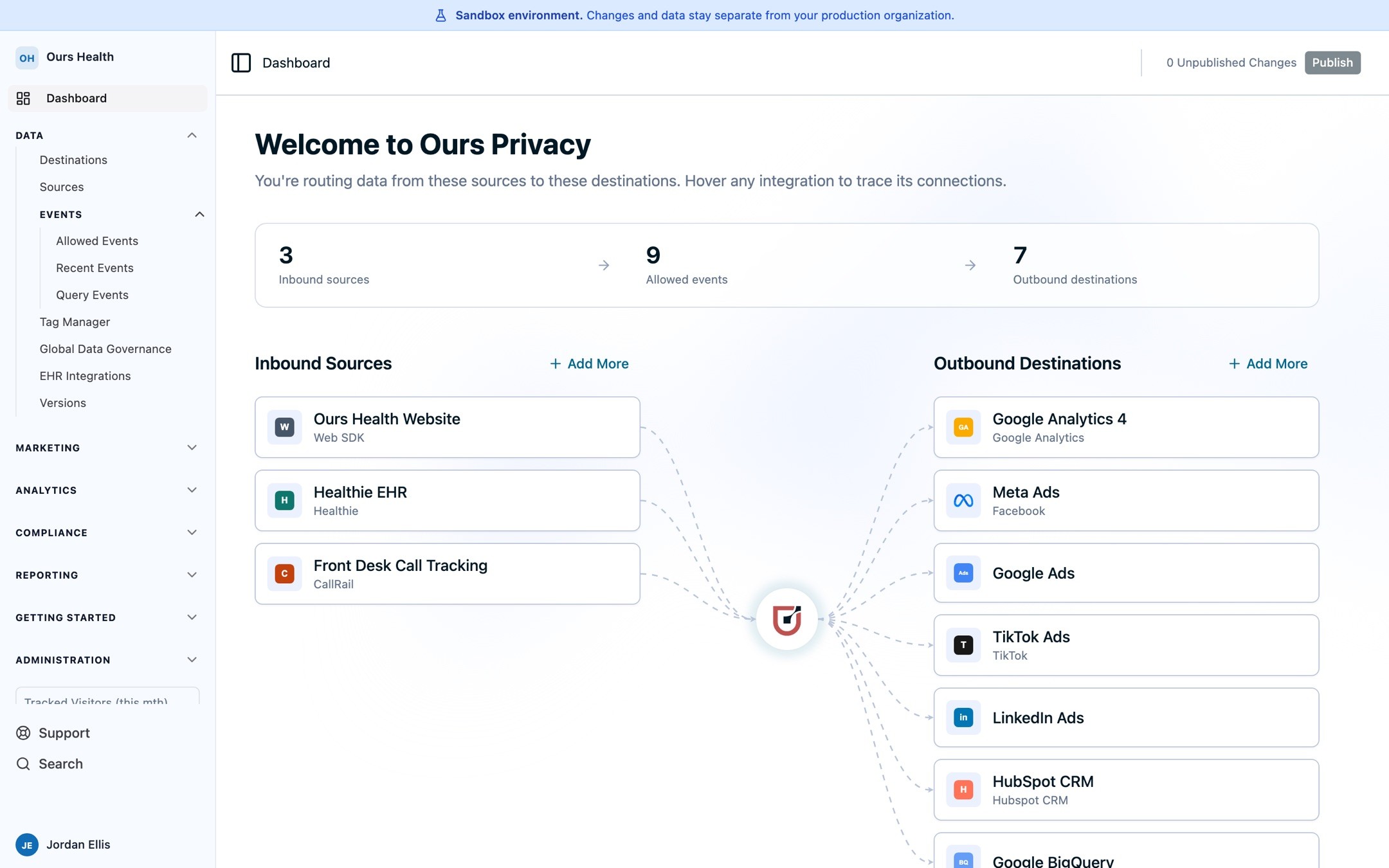Collapse the DATA section chevron

192,135
